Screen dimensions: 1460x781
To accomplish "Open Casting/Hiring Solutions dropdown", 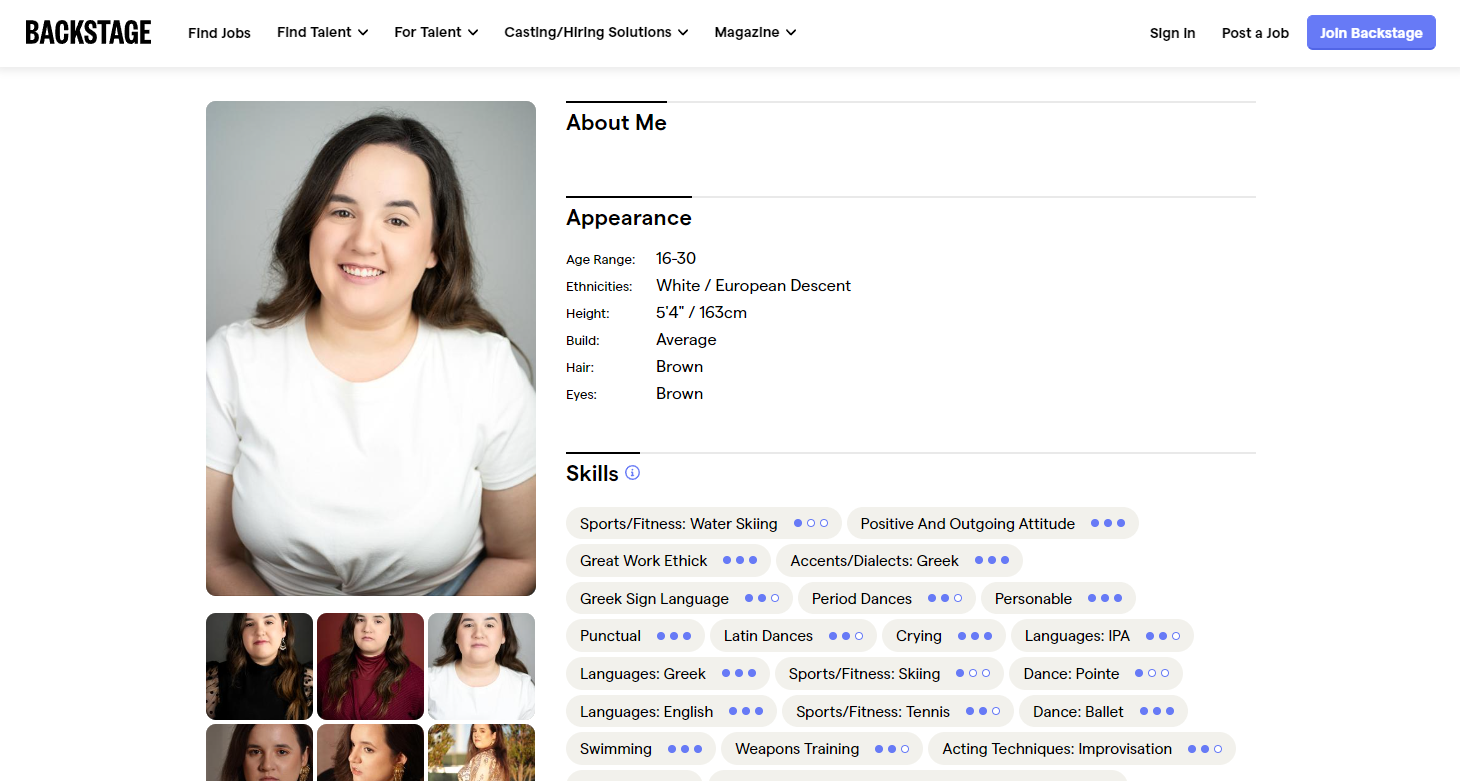I will coord(596,33).
